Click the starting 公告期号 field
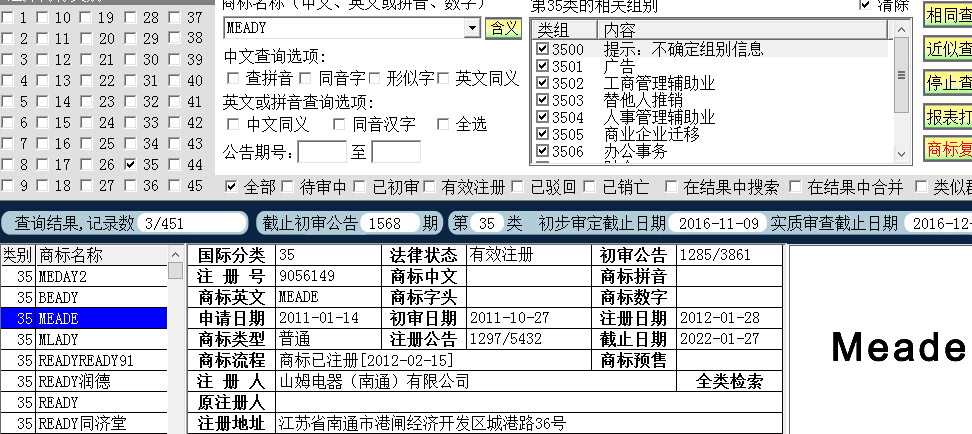The width and height of the screenshot is (972, 434). [322, 152]
